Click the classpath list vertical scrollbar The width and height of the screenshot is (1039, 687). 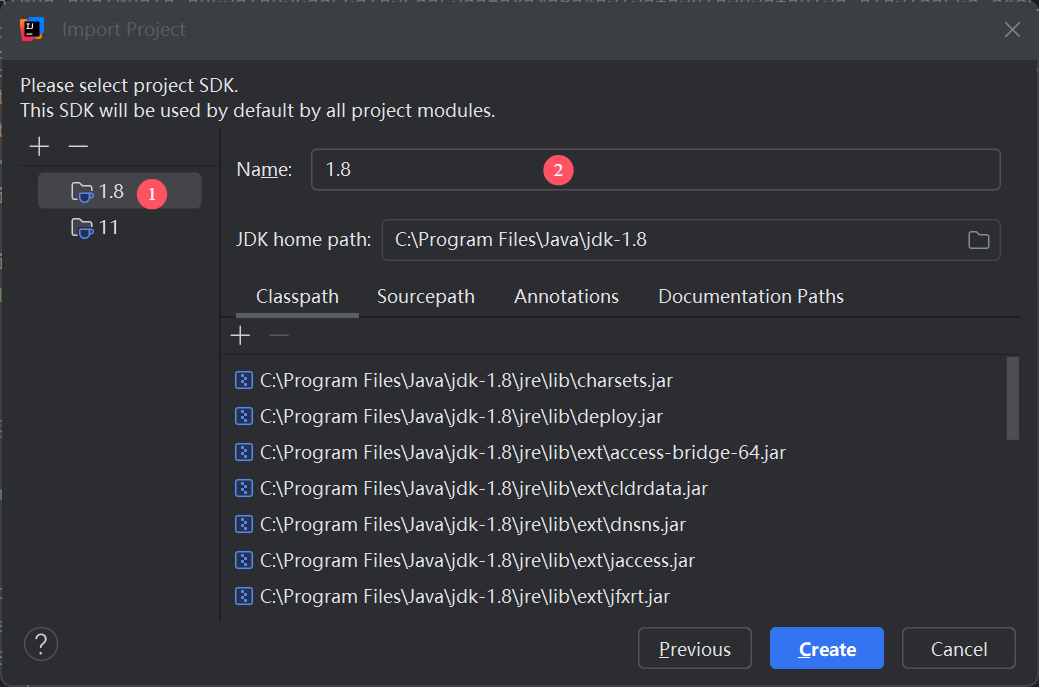point(1012,398)
